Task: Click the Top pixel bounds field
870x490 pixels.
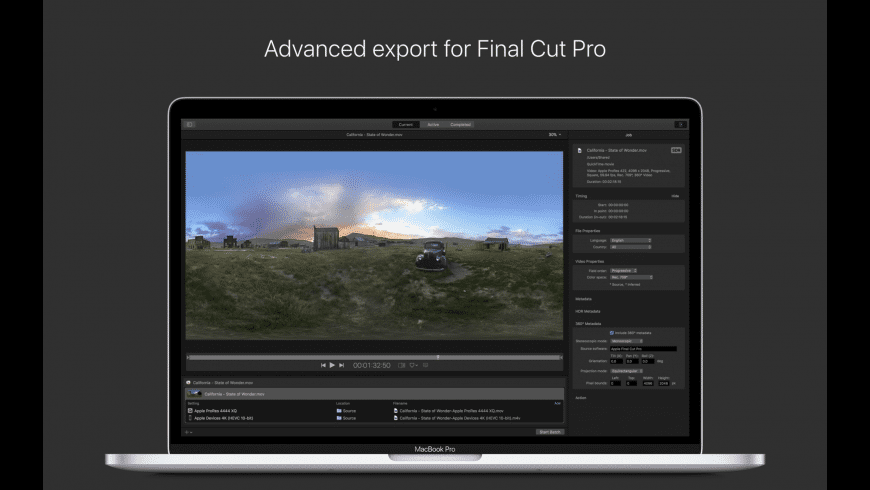Action: point(631,383)
